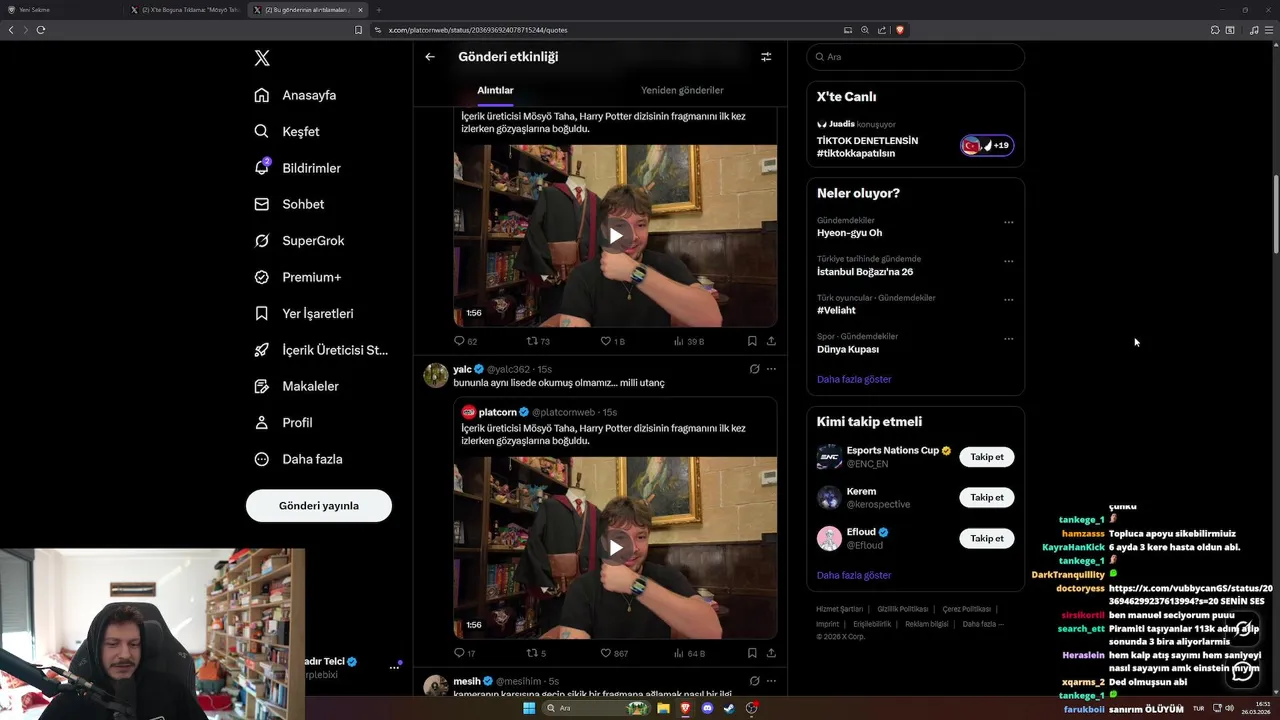
Task: Open options for #Veliaht trend
Action: [1008, 300]
